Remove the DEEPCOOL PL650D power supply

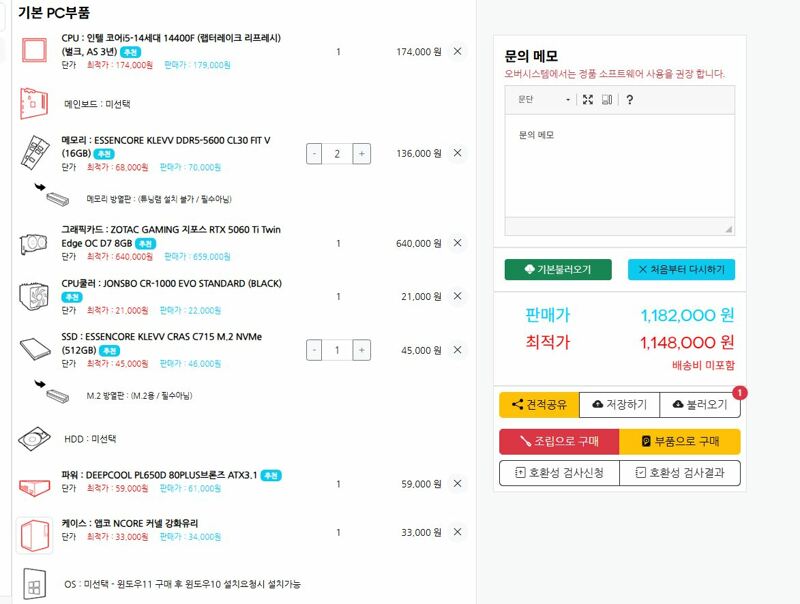[x=458, y=484]
